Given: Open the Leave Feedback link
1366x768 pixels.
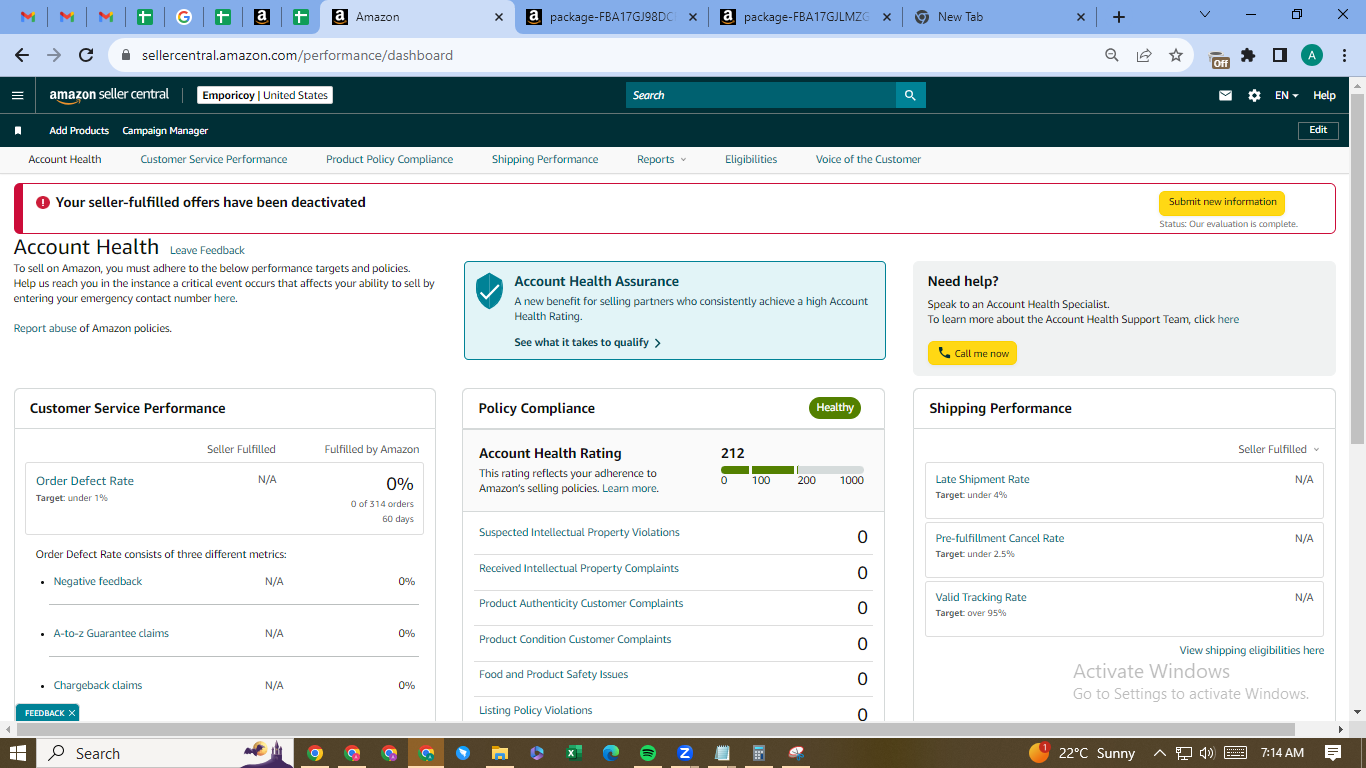Looking at the screenshot, I should coord(207,250).
